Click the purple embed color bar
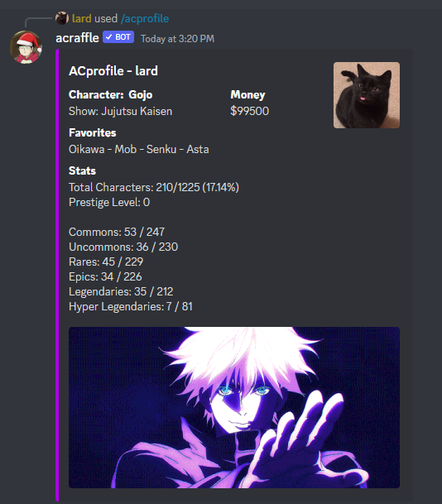 (x=57, y=275)
